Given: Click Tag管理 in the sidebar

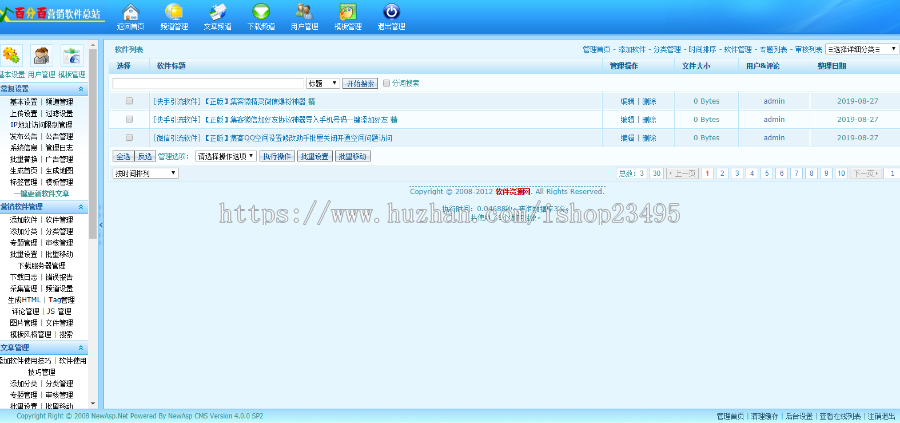Looking at the screenshot, I should click(x=61, y=300).
